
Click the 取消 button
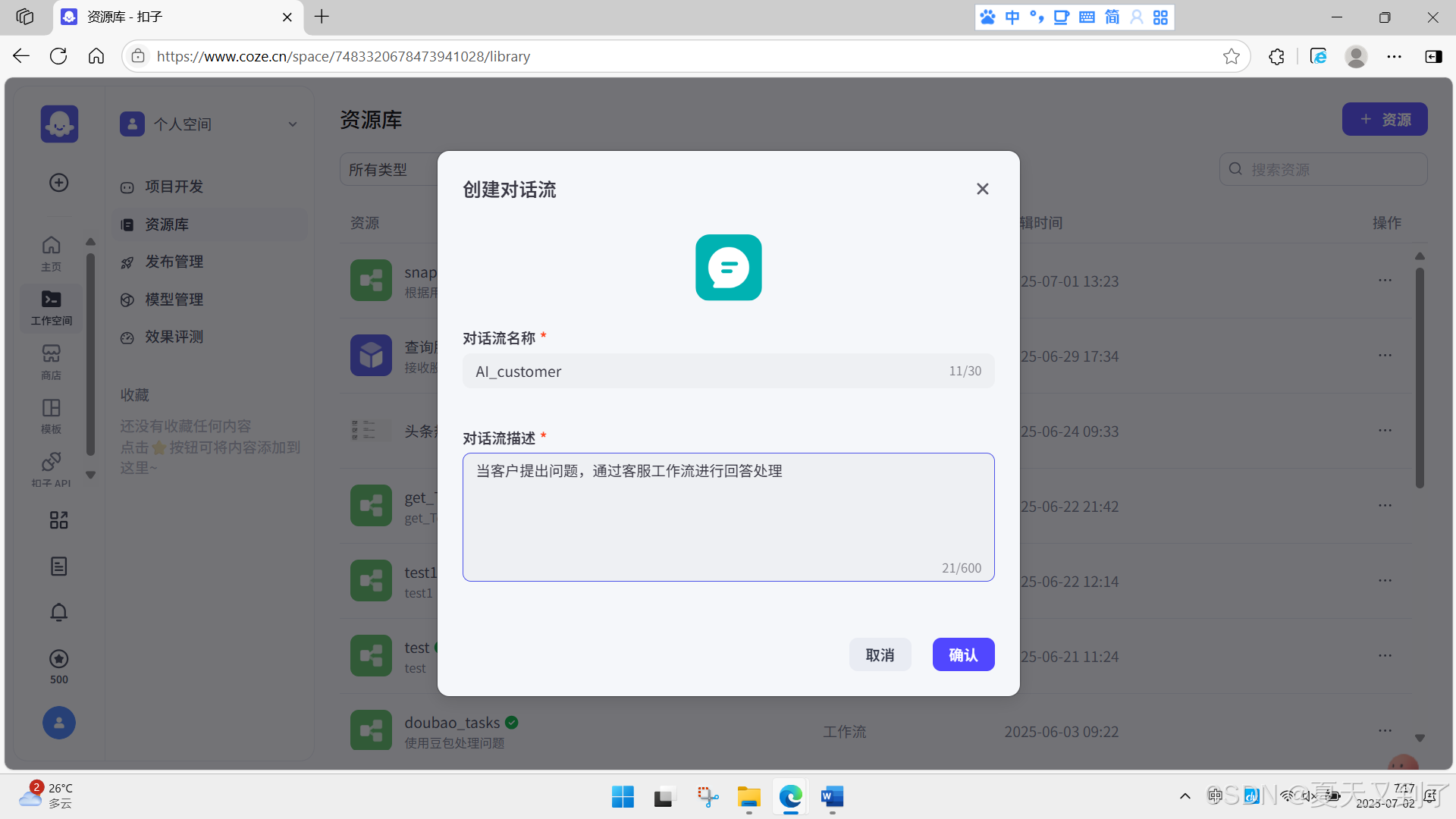click(x=880, y=654)
